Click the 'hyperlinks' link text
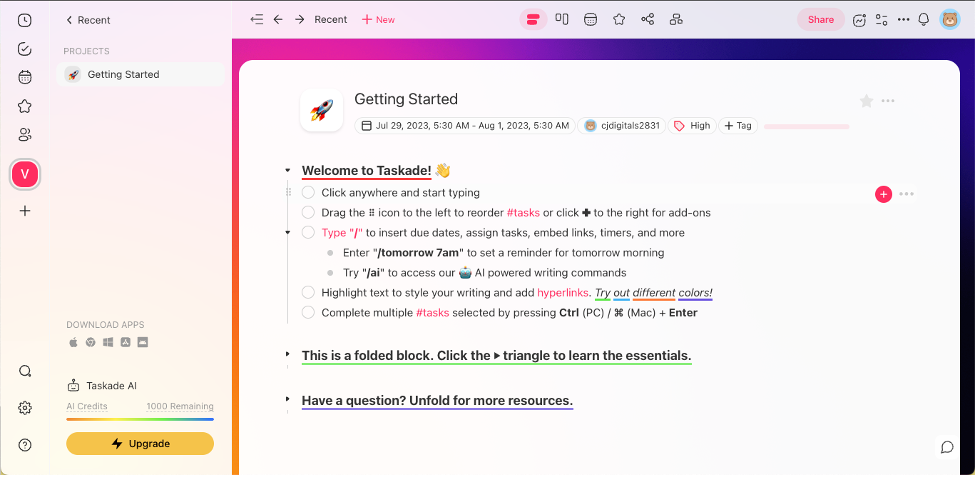The height and width of the screenshot is (477, 977). [564, 292]
